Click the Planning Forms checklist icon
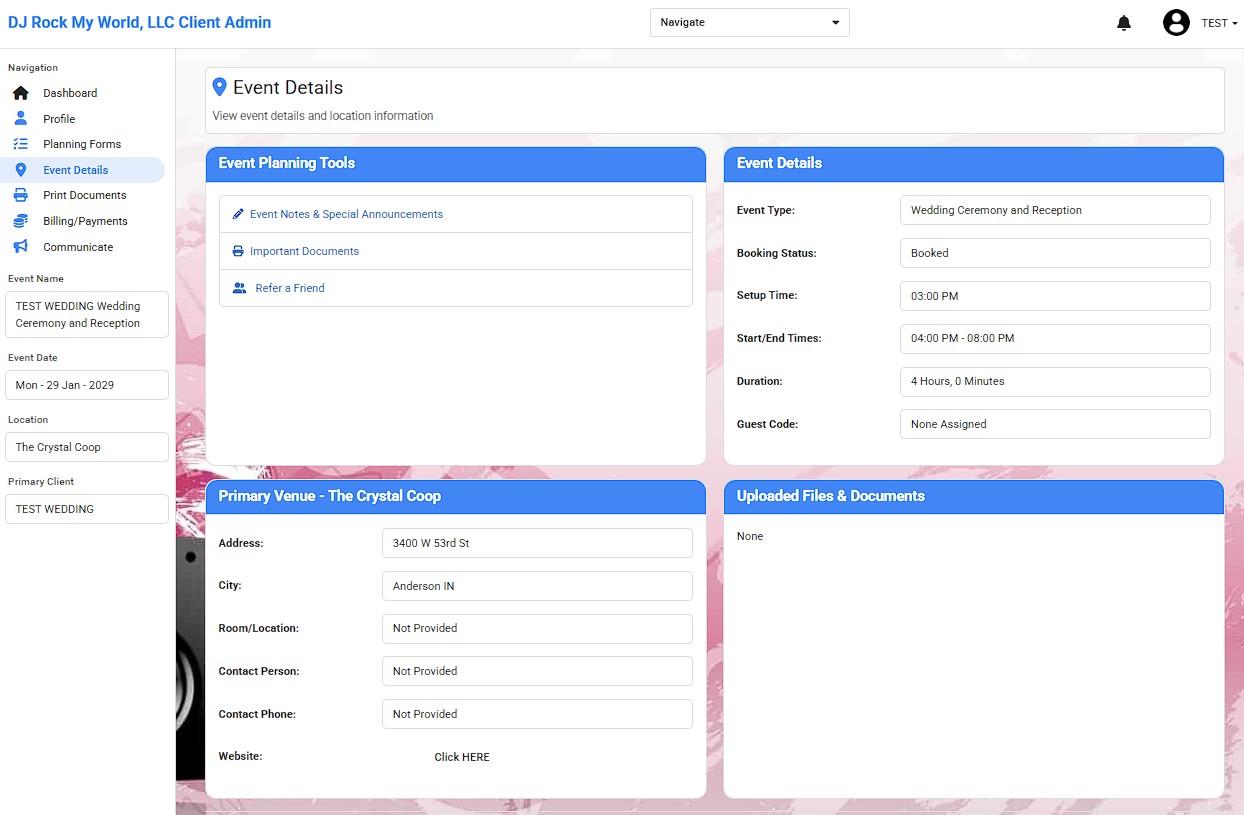Viewport: 1244px width, 815px height. coord(20,144)
